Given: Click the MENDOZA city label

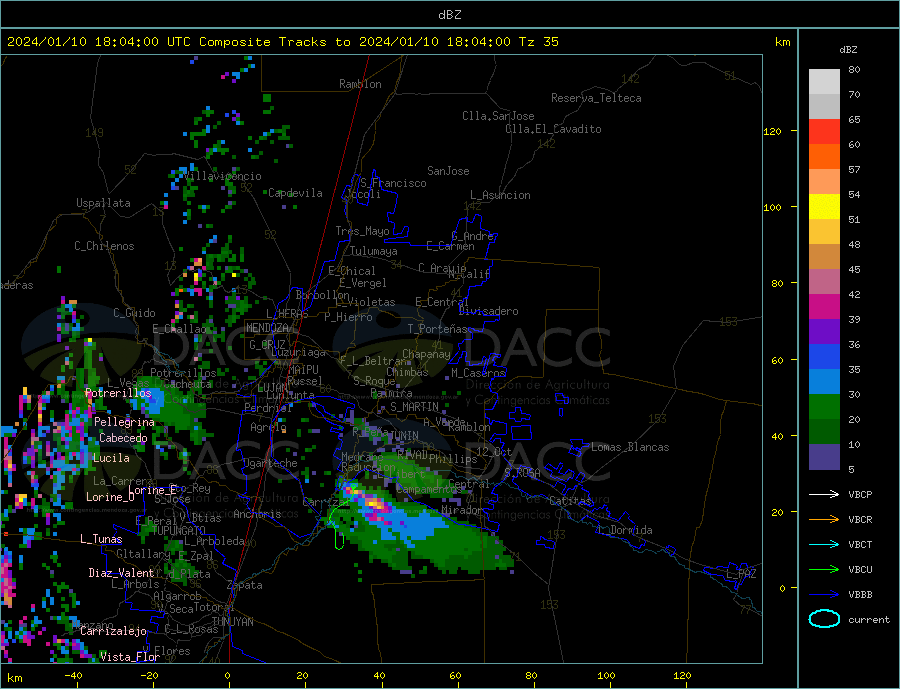Looking at the screenshot, I should point(267,328).
